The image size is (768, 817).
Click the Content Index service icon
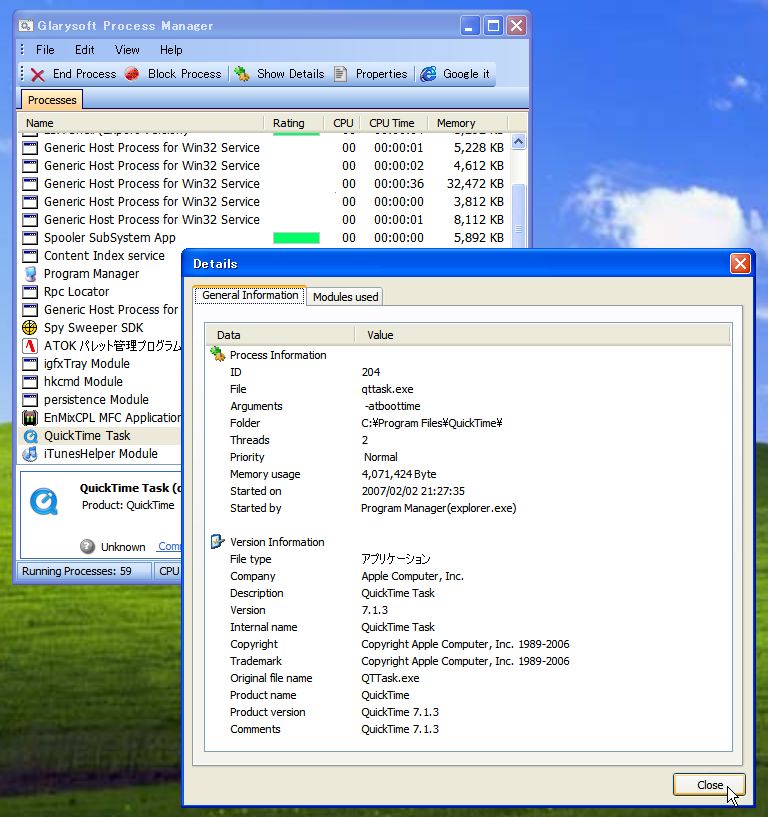[30, 256]
